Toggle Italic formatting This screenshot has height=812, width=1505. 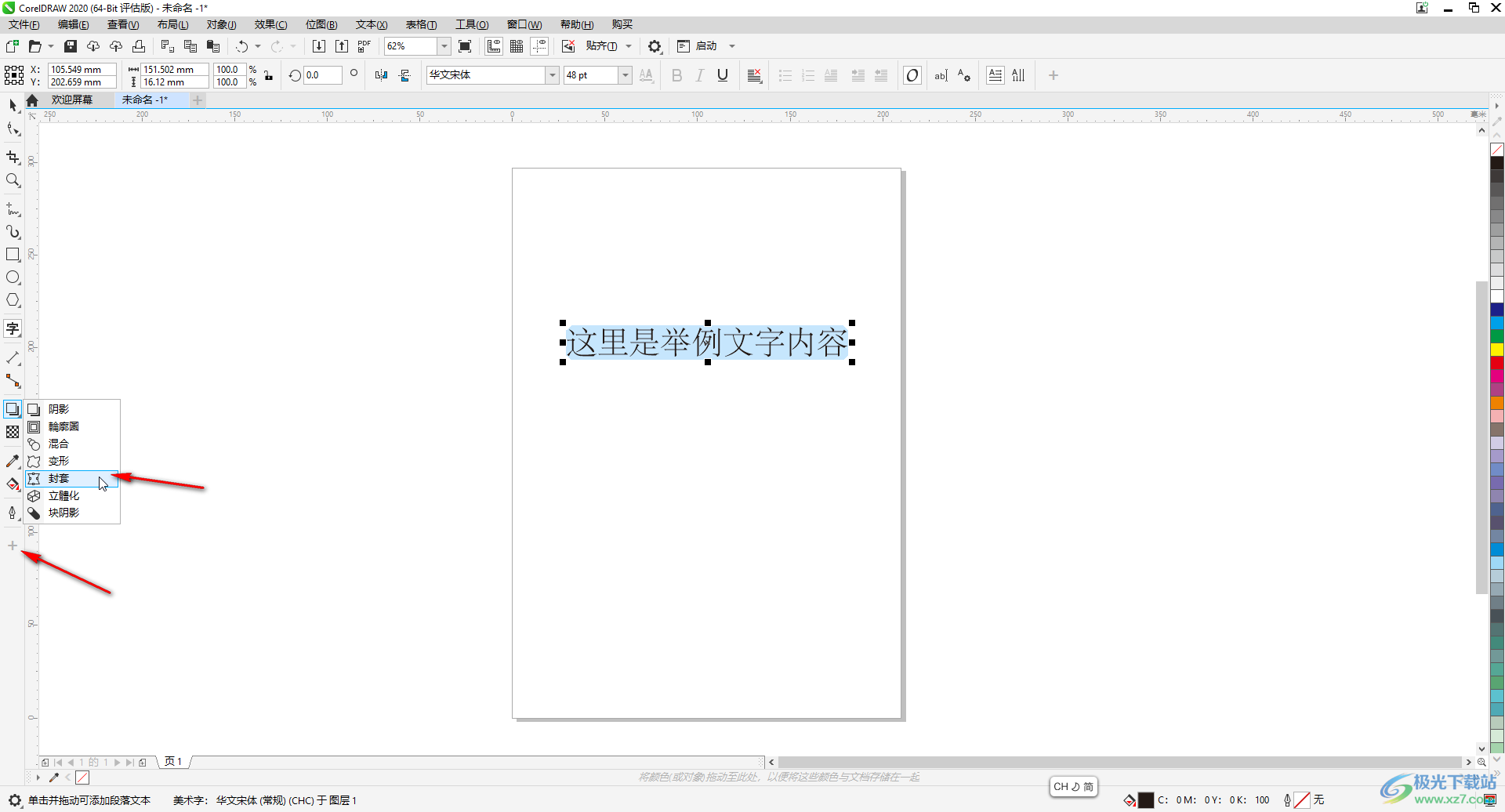[700, 75]
